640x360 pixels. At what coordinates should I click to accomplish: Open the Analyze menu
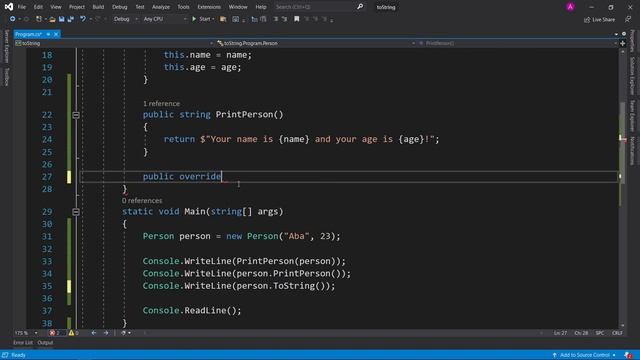pyautogui.click(x=161, y=7)
